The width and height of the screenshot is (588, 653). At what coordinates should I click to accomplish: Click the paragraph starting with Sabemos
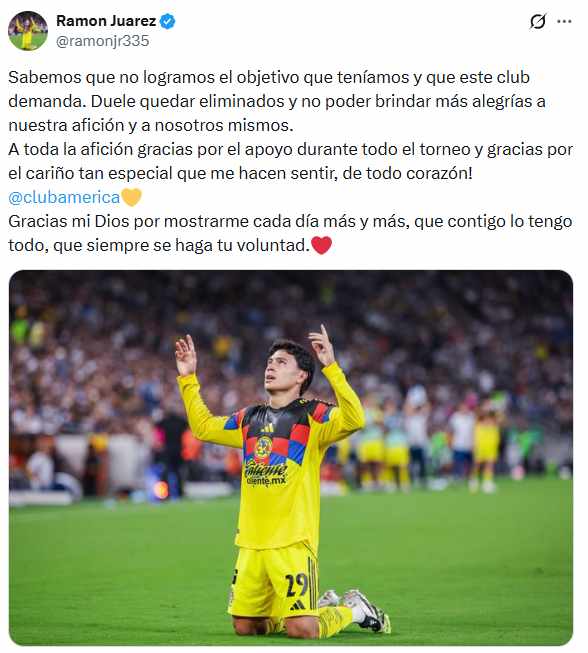pos(277,101)
